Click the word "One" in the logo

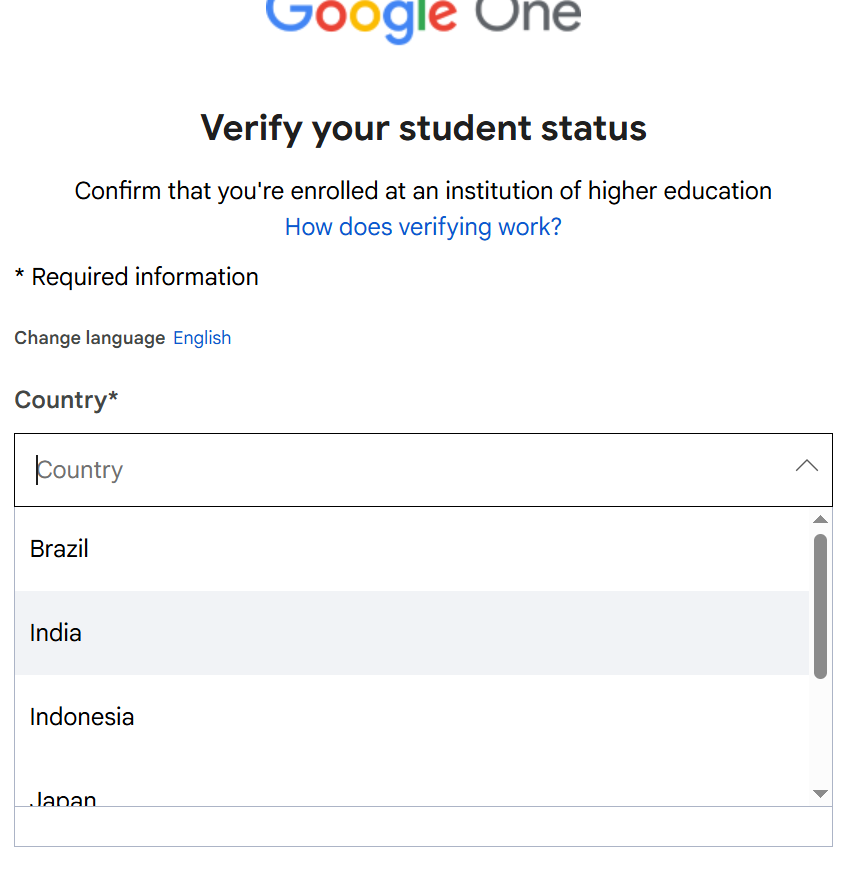click(x=525, y=16)
